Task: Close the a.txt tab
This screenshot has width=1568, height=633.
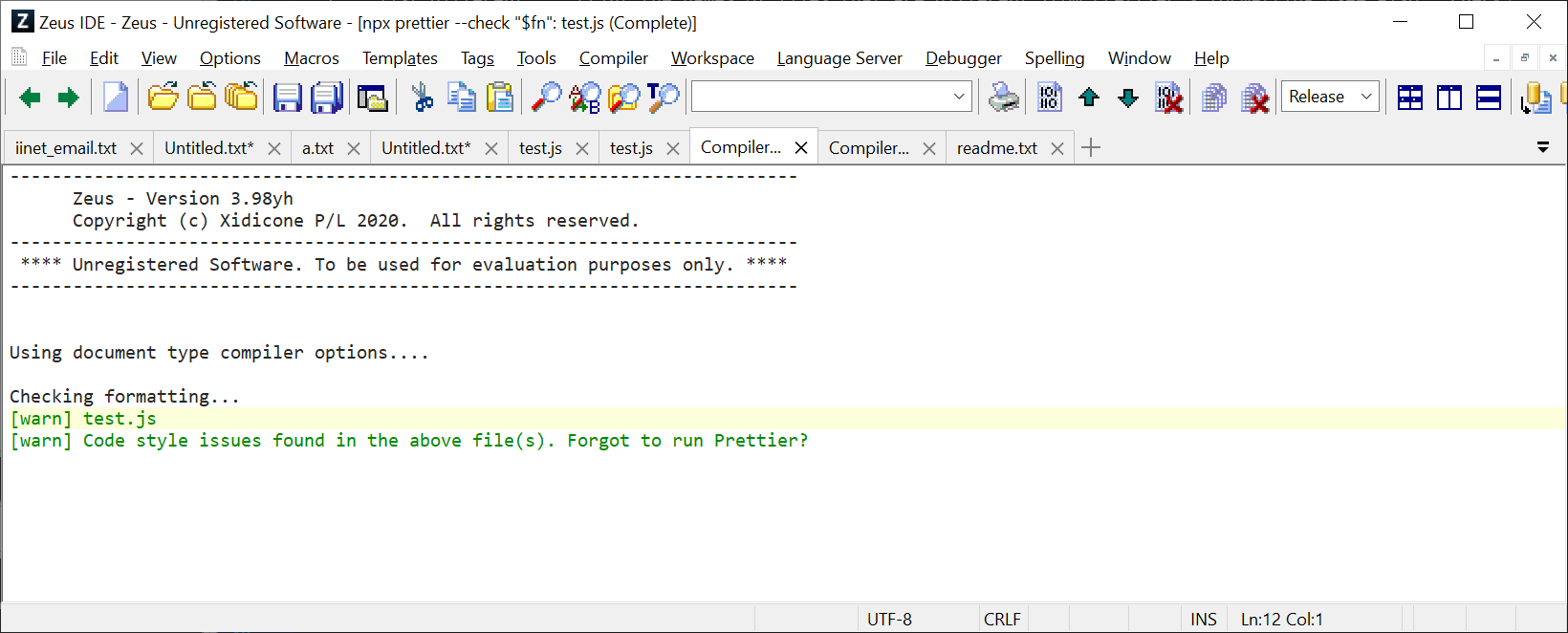Action: 354,149
